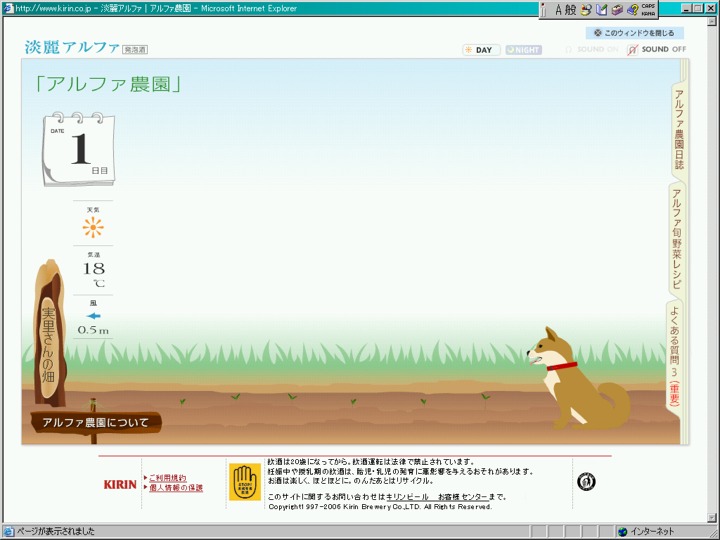Click the IME input mode A indicator
Viewport: 720px width, 540px height.
click(x=558, y=10)
